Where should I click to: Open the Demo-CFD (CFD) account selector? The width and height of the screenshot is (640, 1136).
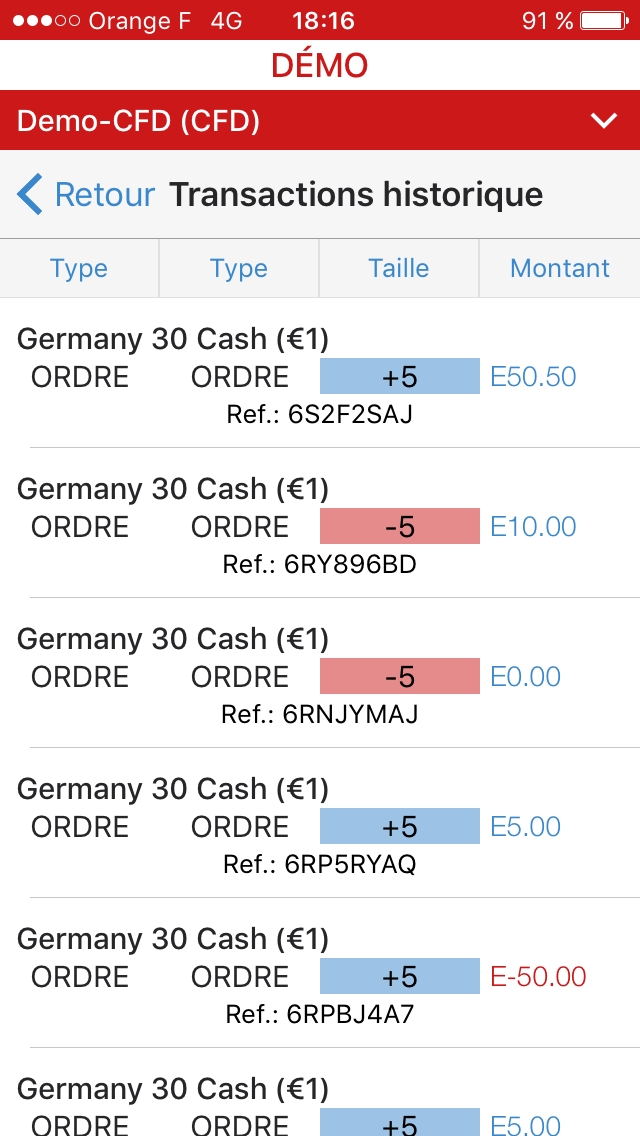(140, 121)
